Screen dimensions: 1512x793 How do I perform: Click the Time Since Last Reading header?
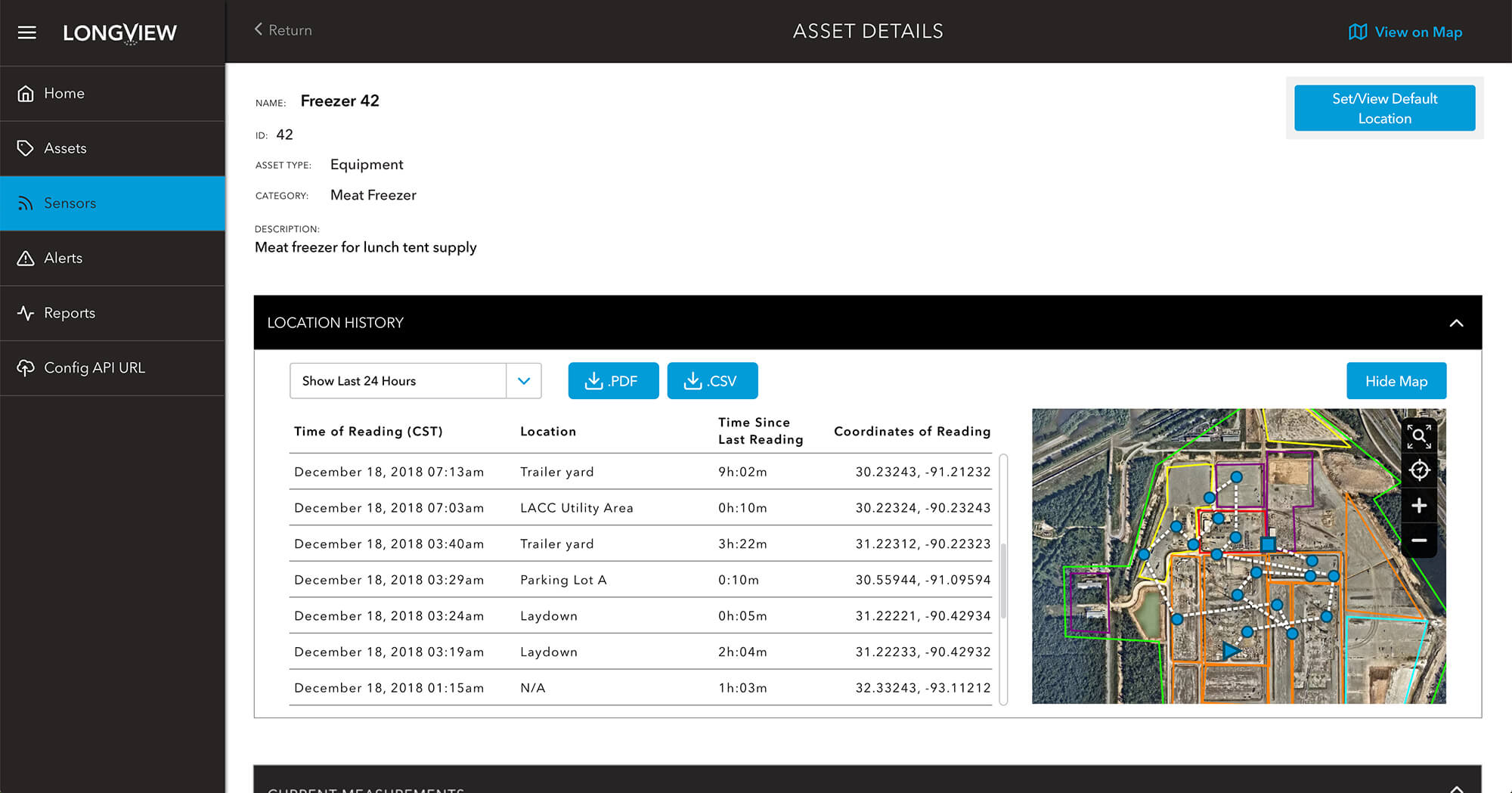click(761, 431)
